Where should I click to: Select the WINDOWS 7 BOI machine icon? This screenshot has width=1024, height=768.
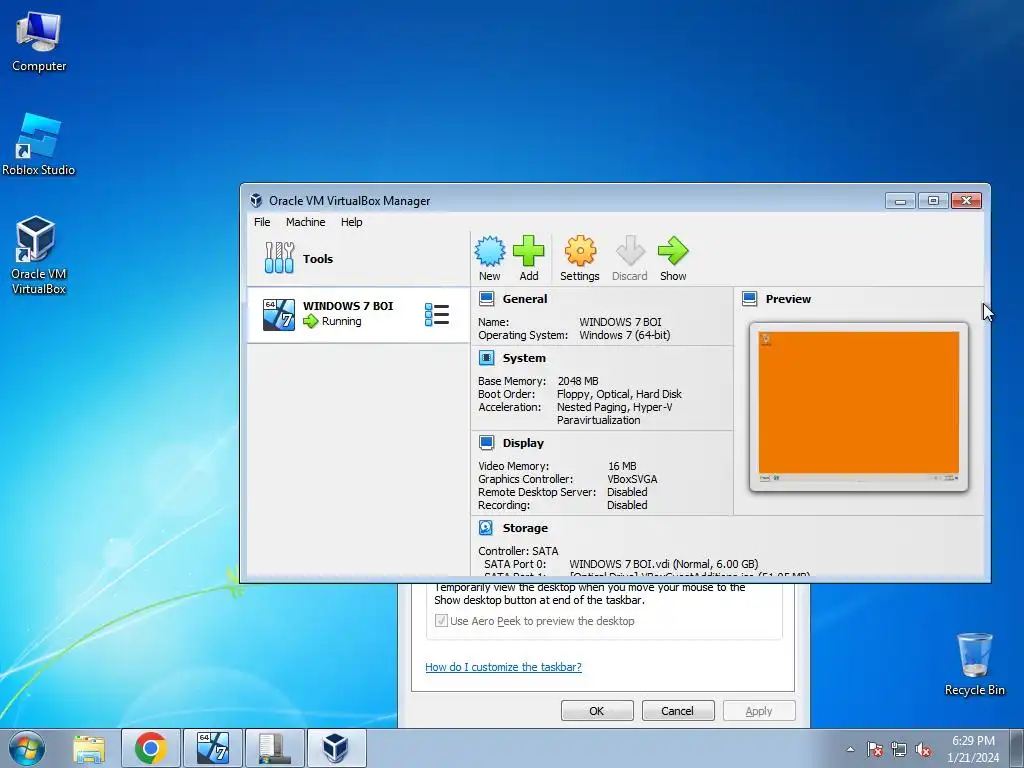coord(279,315)
